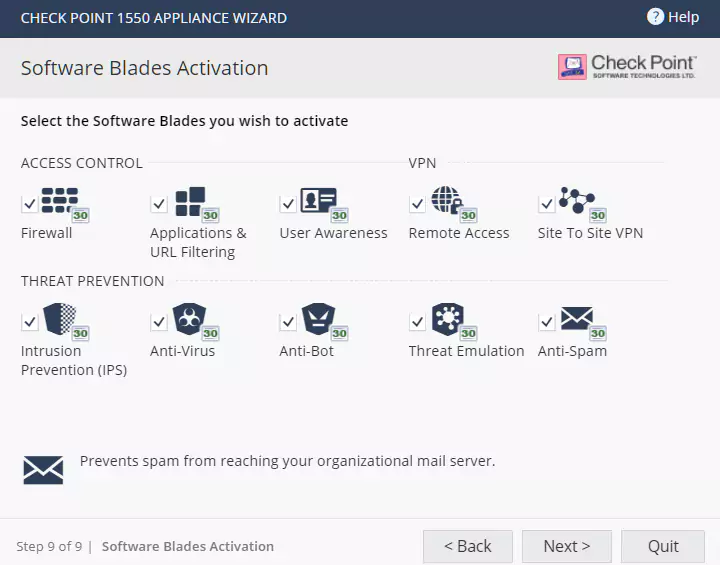The height and width of the screenshot is (565, 720).
Task: Click the Anti-Bot shield icon
Action: click(319, 319)
